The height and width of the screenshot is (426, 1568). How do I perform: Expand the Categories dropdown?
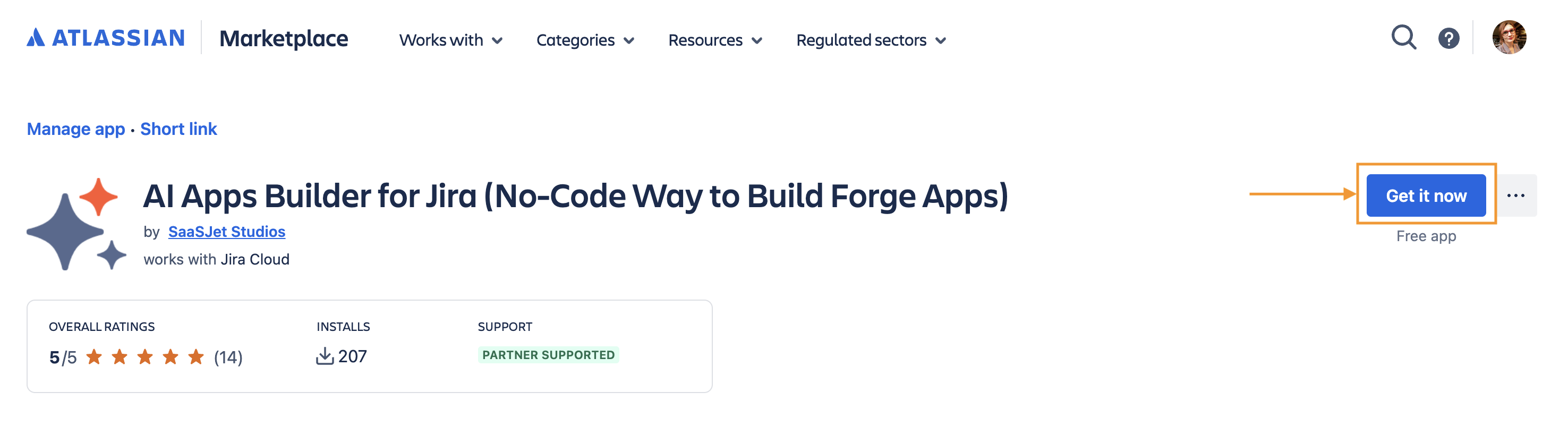tap(585, 40)
